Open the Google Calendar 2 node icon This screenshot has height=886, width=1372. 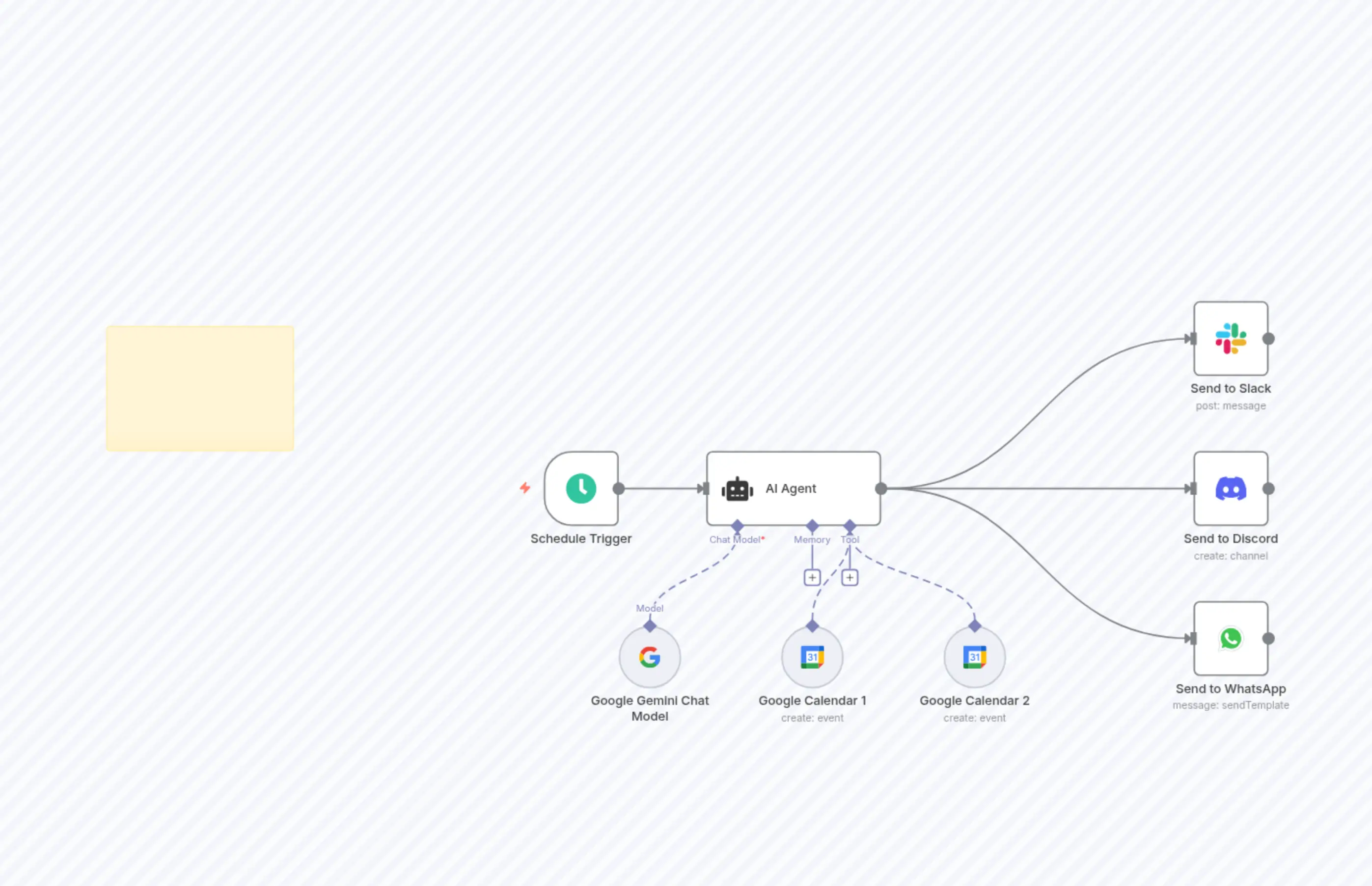974,657
